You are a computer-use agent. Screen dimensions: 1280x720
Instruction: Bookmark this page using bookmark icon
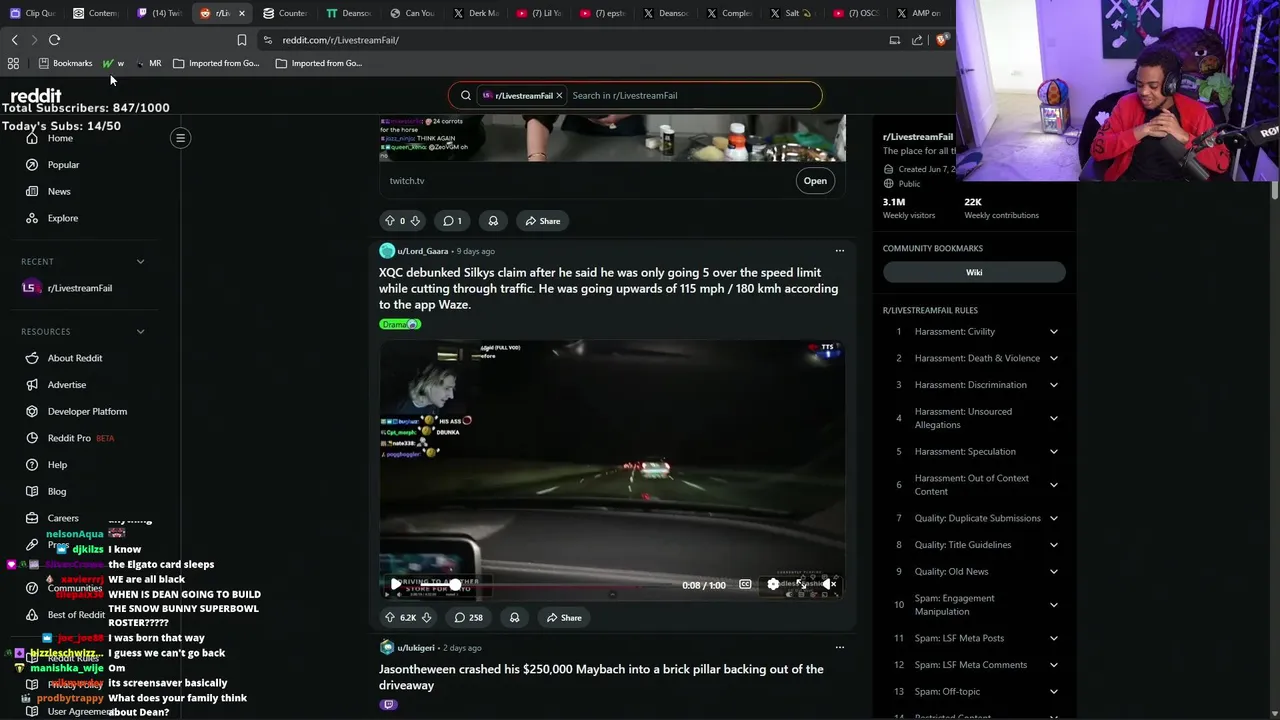[x=241, y=40]
